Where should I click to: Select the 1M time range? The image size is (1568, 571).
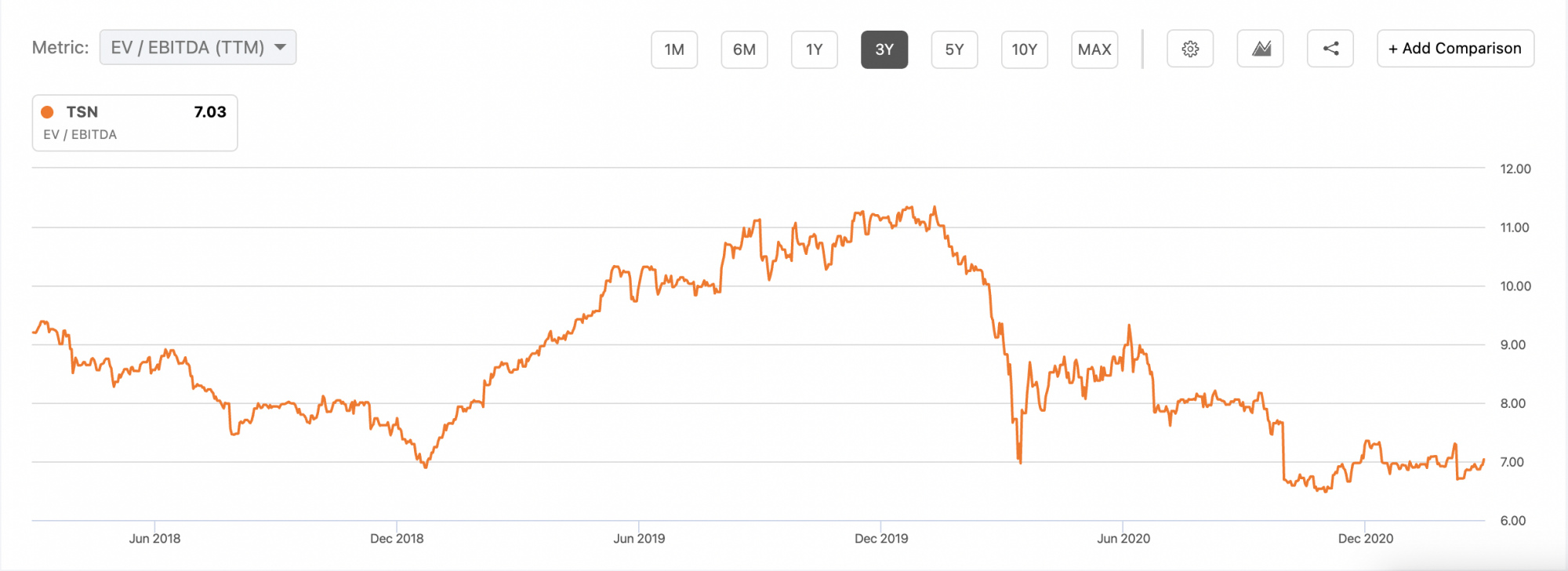[x=674, y=49]
